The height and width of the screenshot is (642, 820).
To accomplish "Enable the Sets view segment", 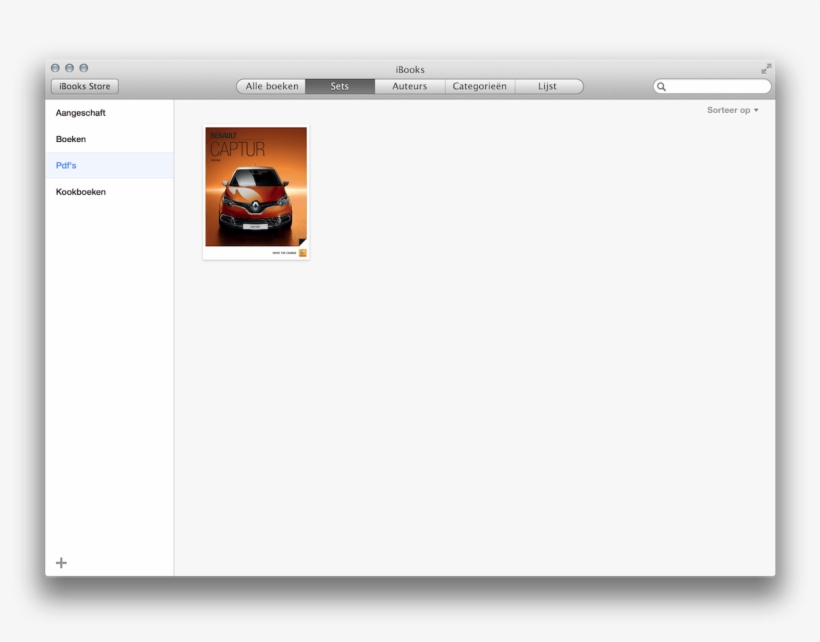I will click(340, 86).
